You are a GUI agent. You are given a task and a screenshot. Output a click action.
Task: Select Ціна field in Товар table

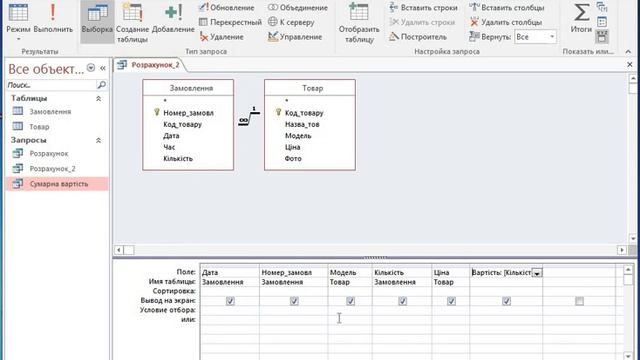[x=293, y=147]
